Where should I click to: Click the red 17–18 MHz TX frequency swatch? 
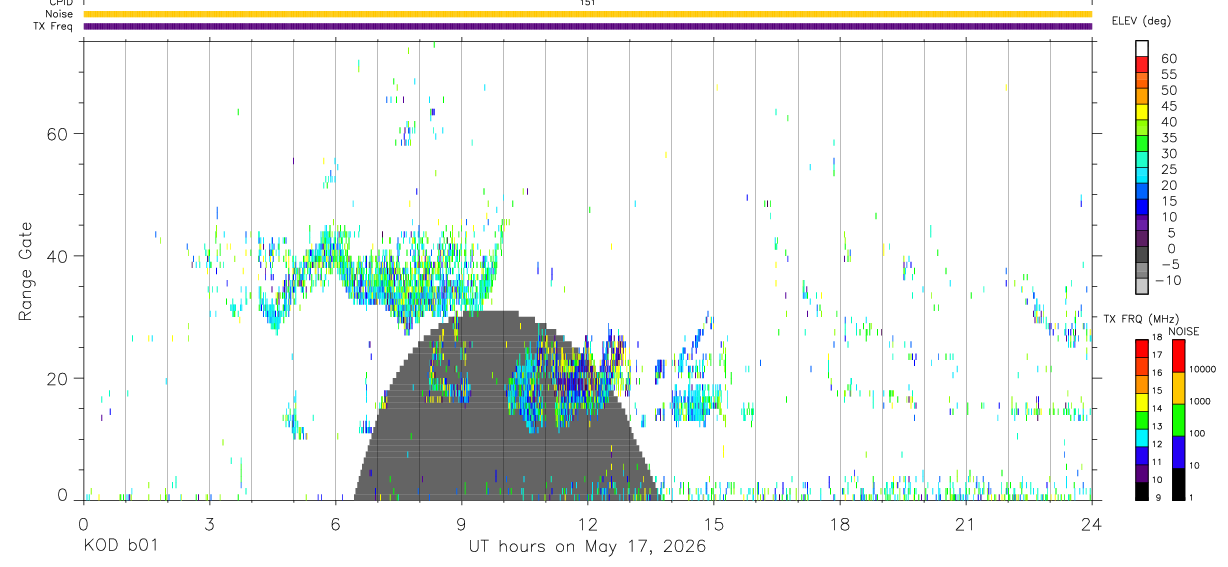(x=1141, y=347)
